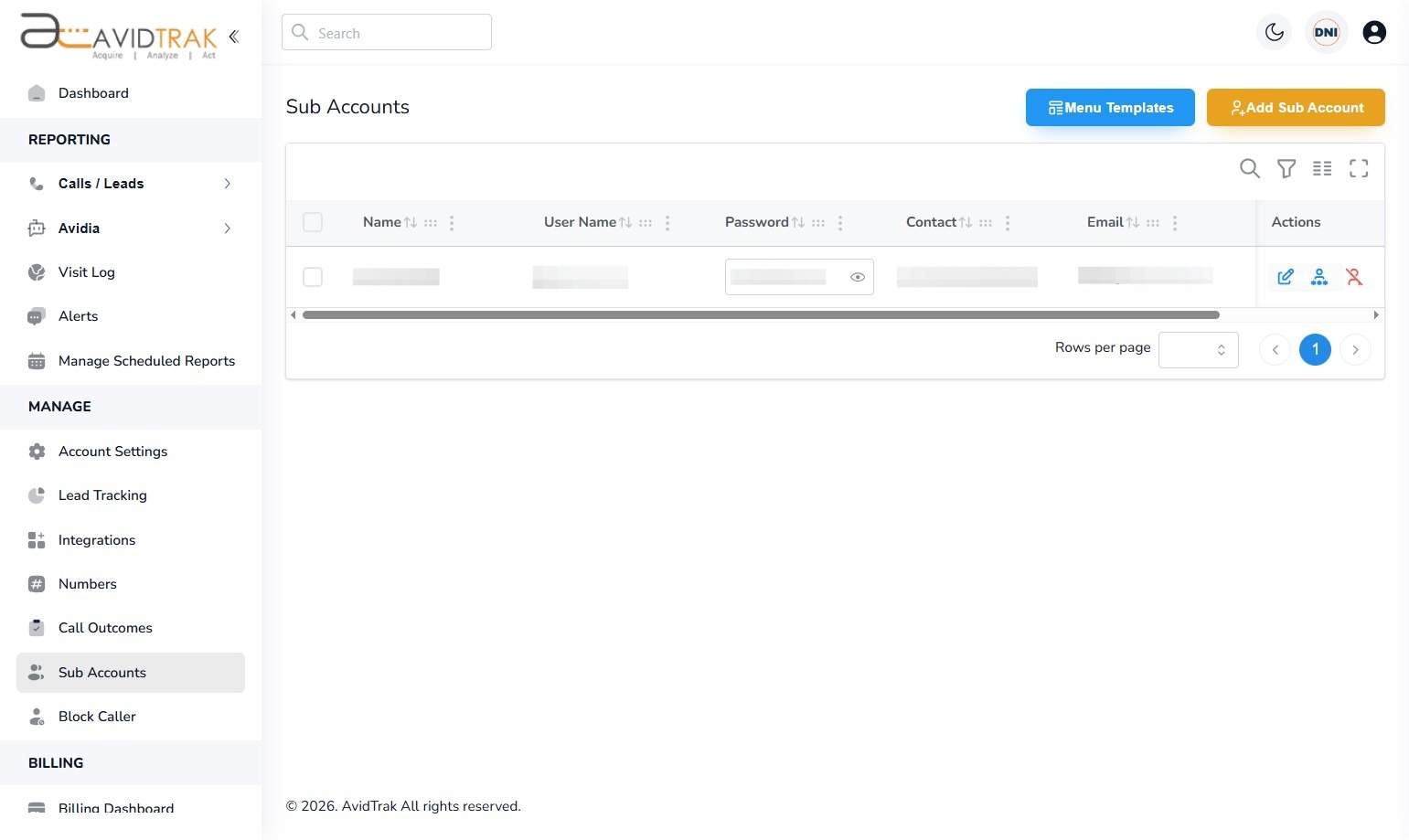1409x840 pixels.
Task: Focus the top Search field
Action: pos(387,32)
